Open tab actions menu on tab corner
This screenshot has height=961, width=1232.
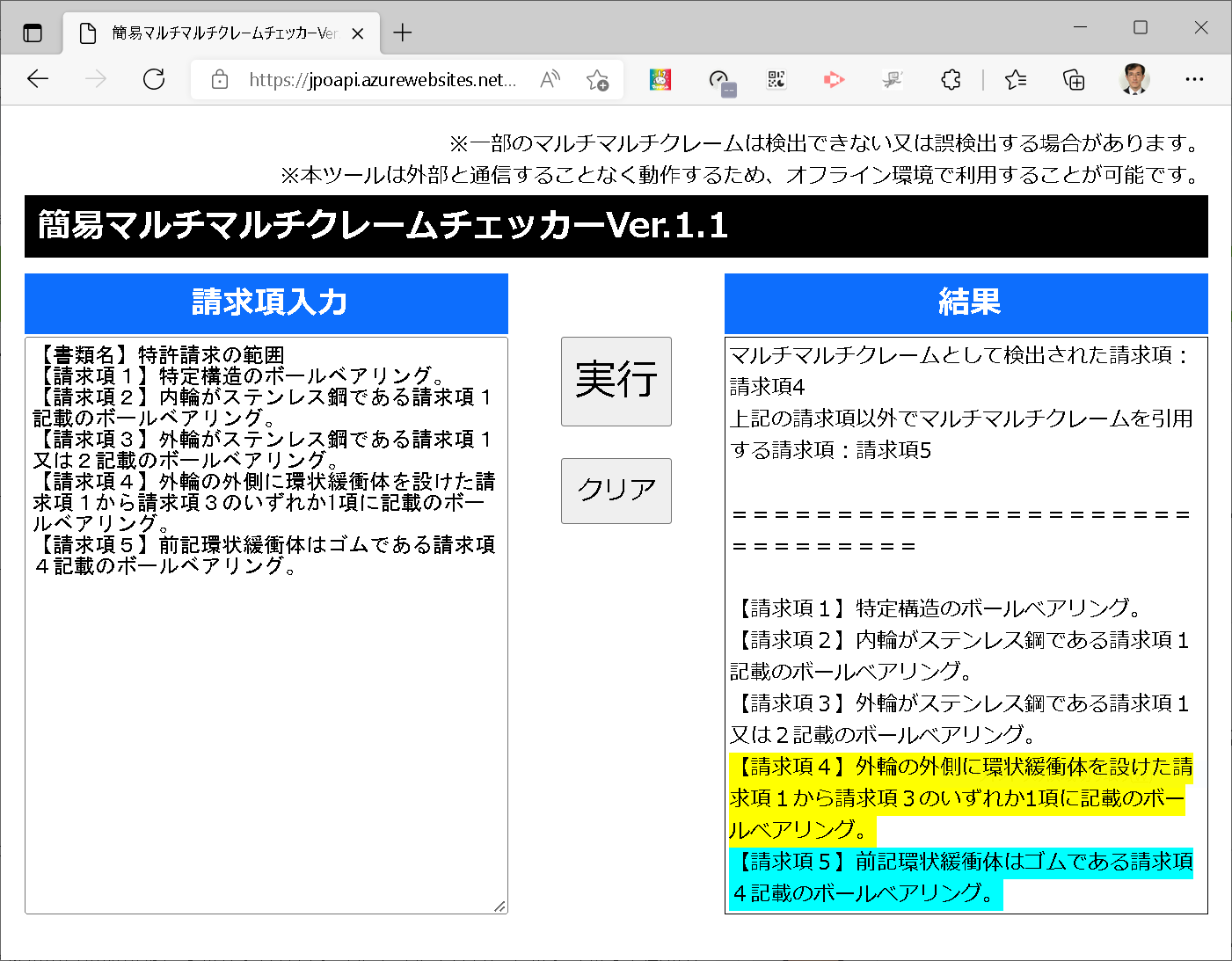[x=33, y=33]
